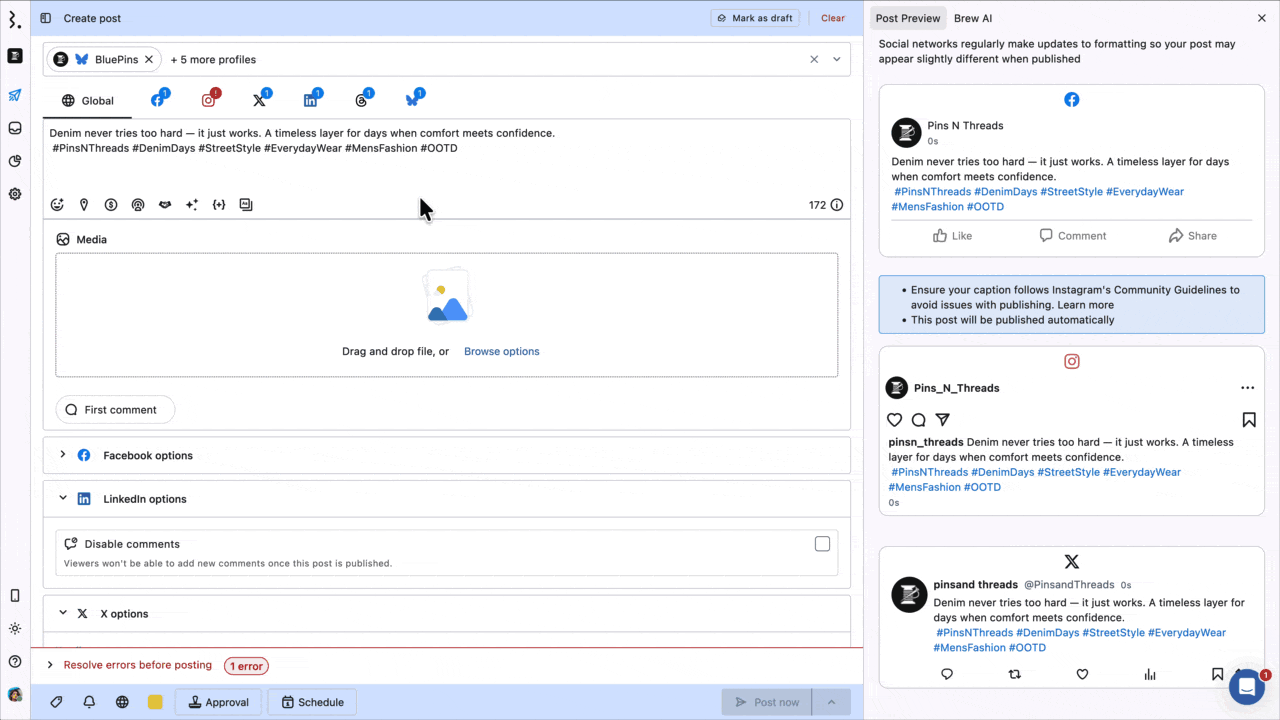This screenshot has height=720, width=1280.
Task: Click the location pin icon
Action: point(84,205)
